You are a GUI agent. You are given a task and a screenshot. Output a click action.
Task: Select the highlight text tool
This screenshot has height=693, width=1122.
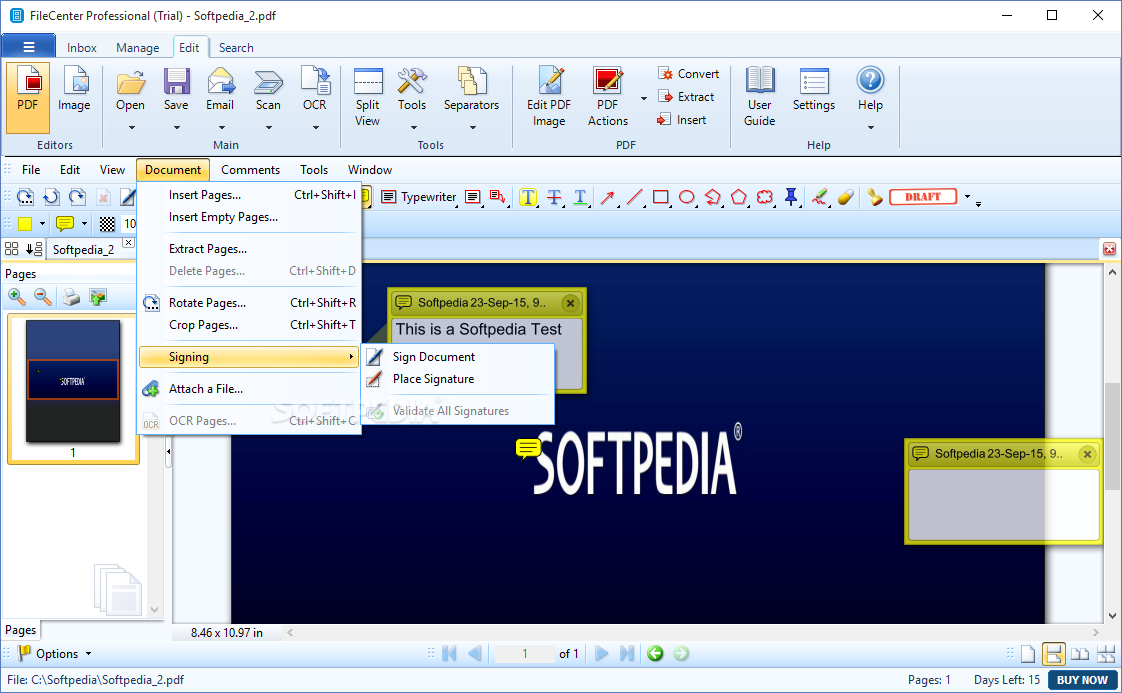pyautogui.click(x=527, y=197)
